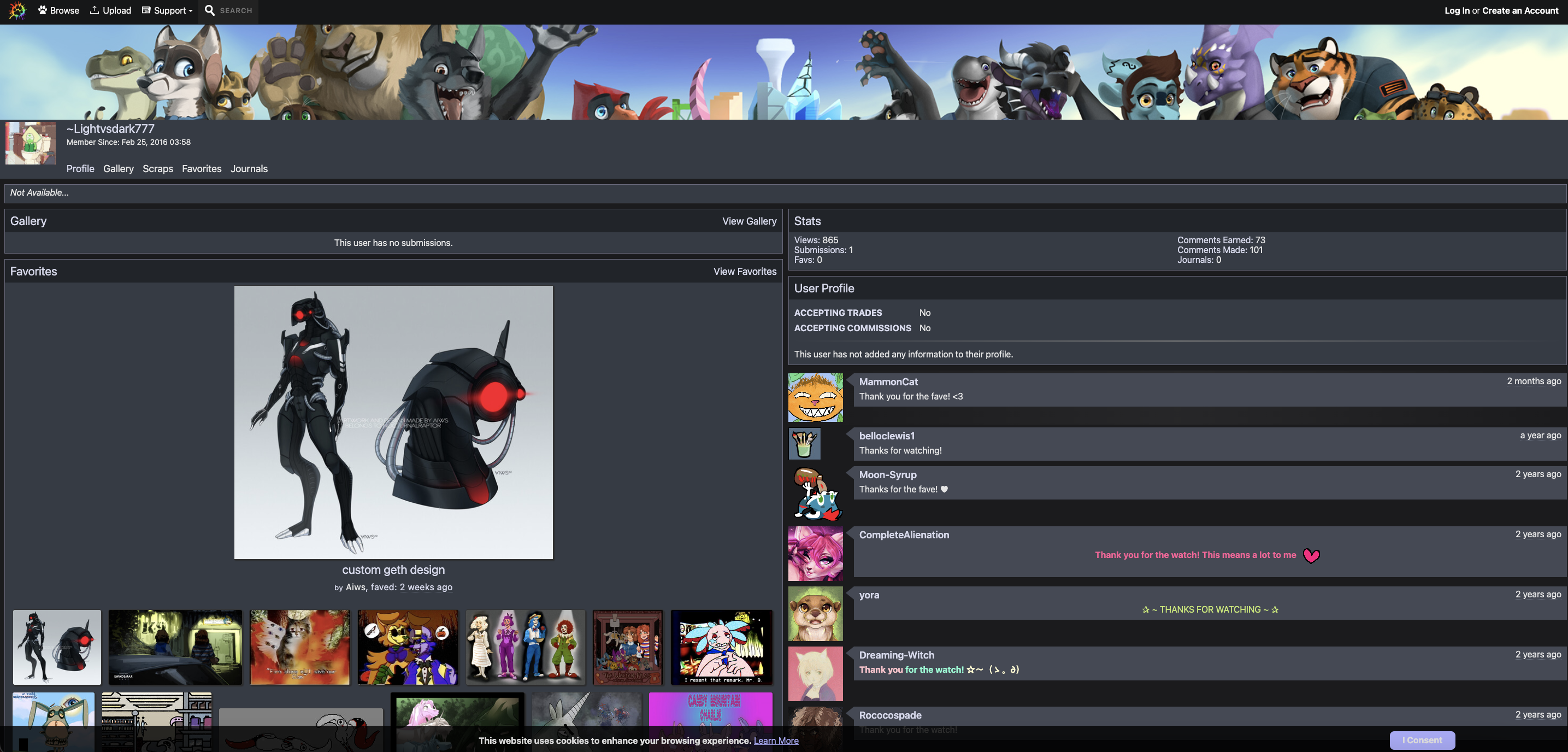Open the Dreaming-Witch username link

896,655
